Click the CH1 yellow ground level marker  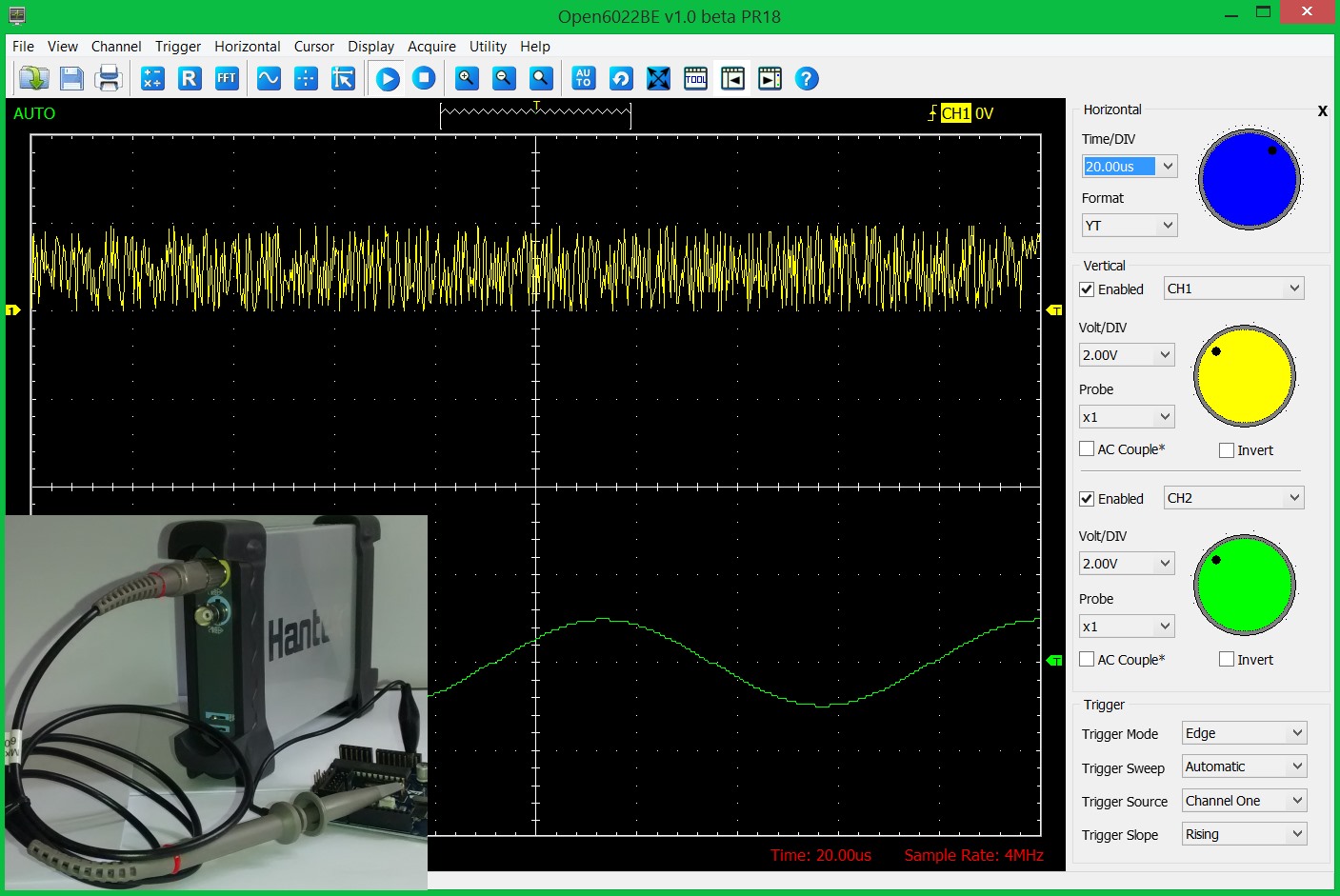click(x=12, y=310)
